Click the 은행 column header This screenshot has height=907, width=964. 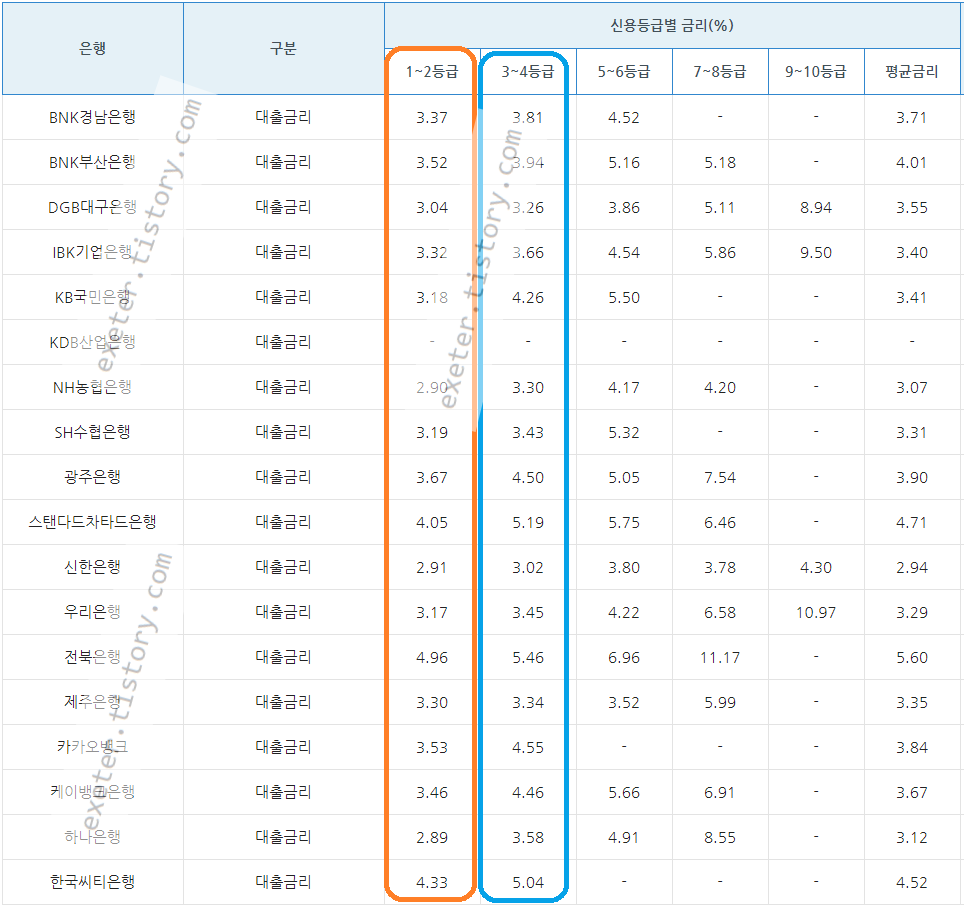pos(93,49)
